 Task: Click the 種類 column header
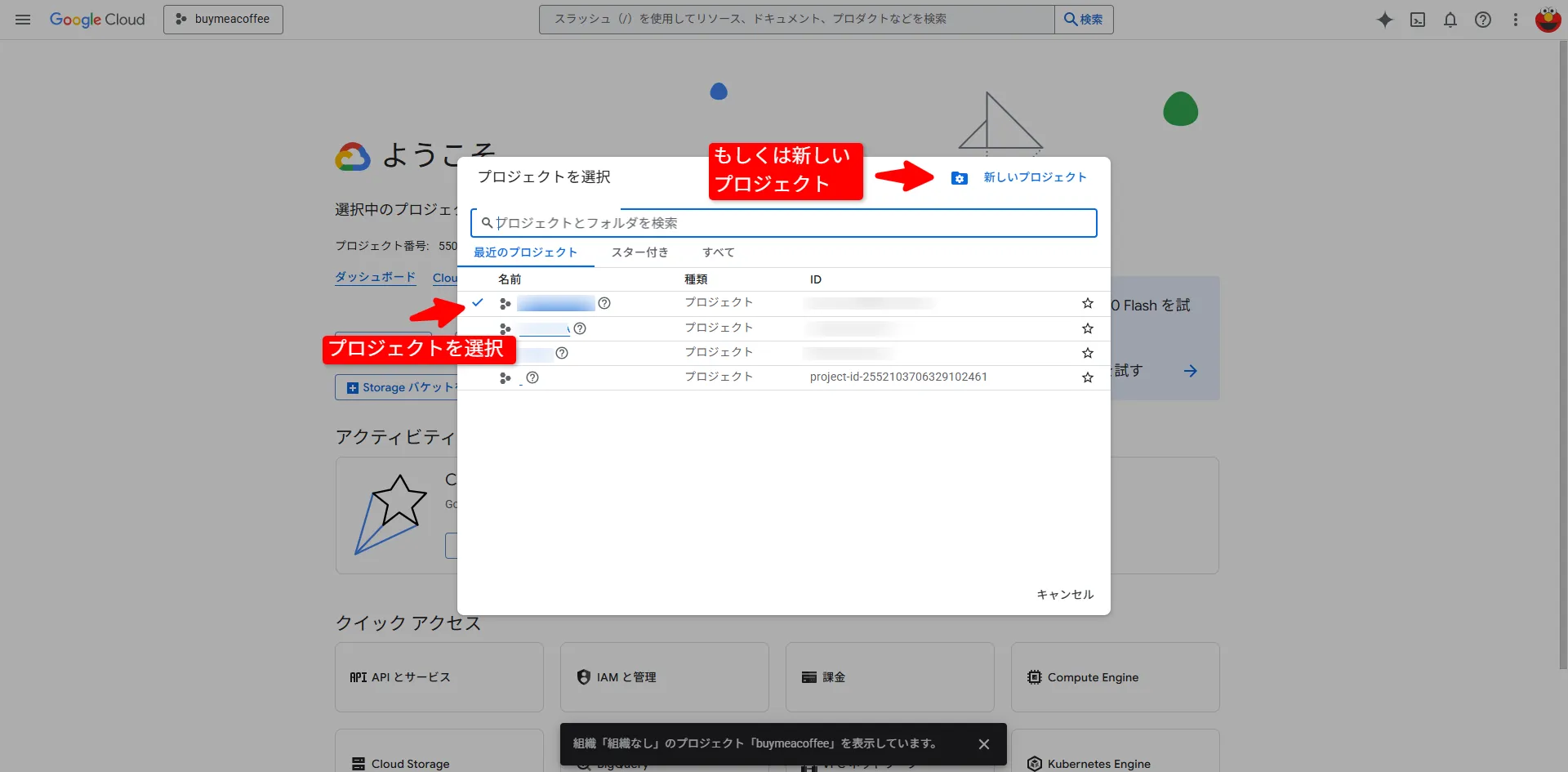point(696,279)
